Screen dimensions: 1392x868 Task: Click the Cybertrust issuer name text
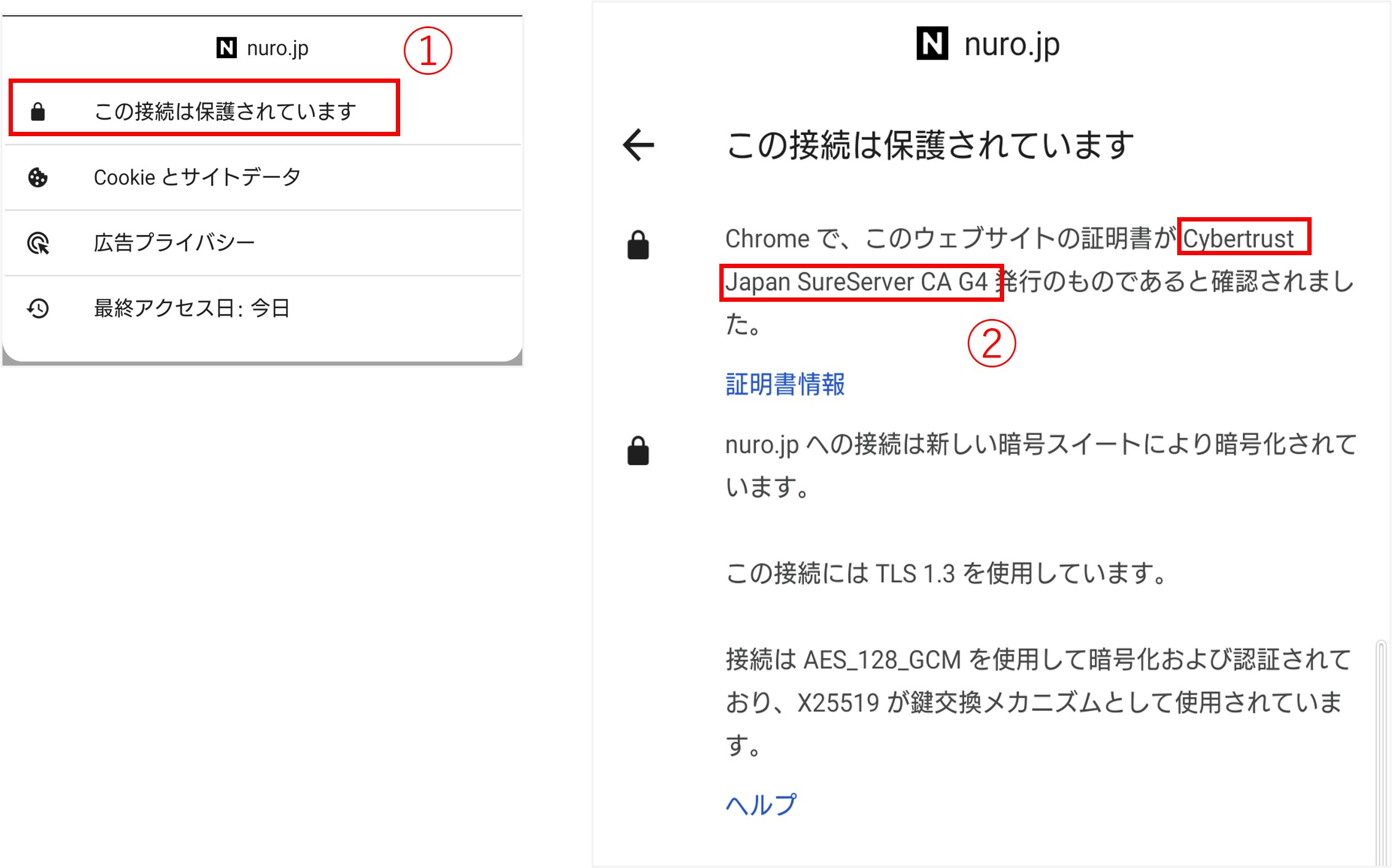(x=1239, y=239)
